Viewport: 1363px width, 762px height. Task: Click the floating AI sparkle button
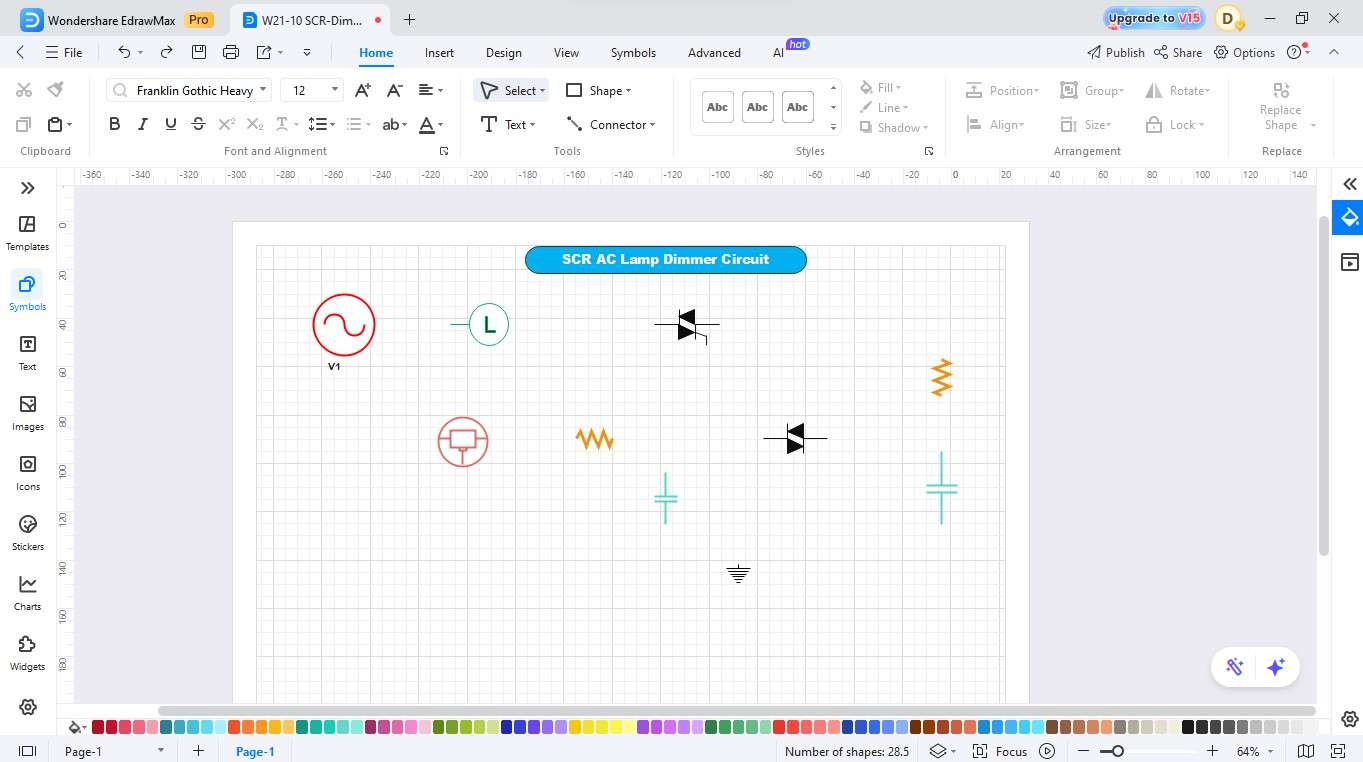[x=1276, y=668]
